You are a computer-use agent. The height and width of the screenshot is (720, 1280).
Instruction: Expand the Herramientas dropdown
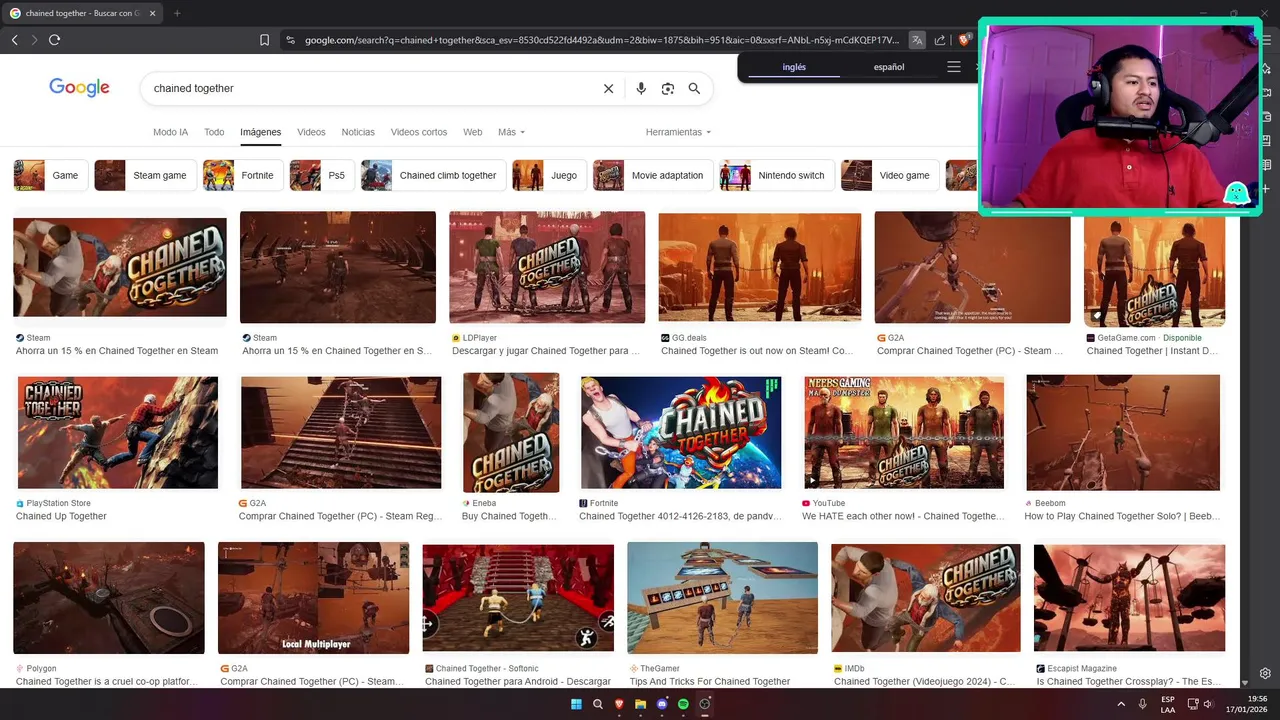click(x=678, y=132)
